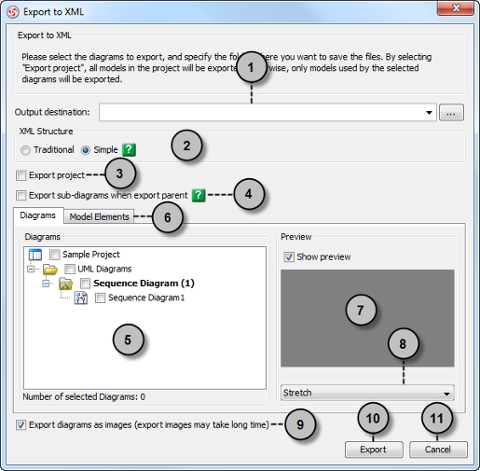Select the Sample Project tree label
Viewport: 480px width, 471px height.
91,255
